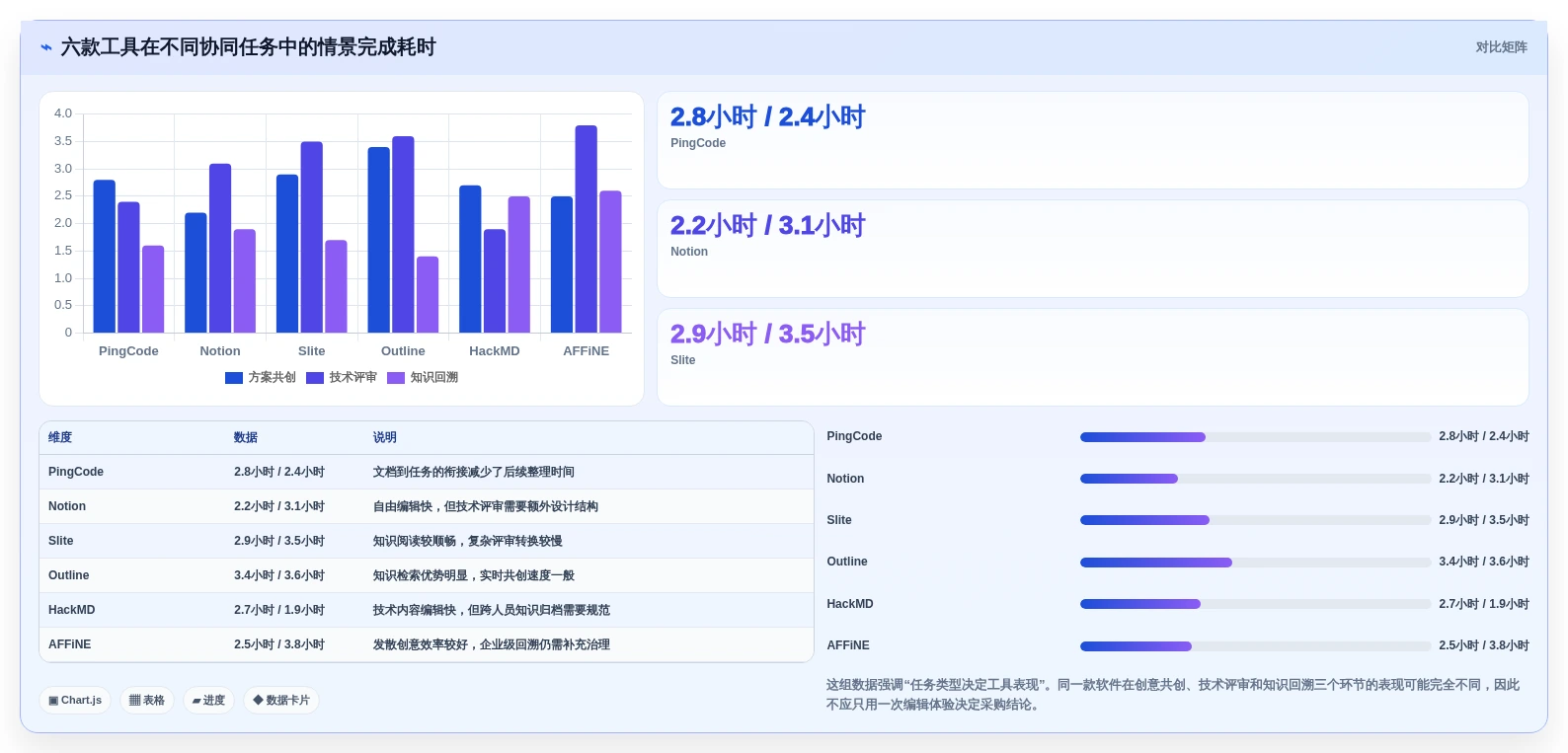This screenshot has height=753, width=1568.
Task: Toggle the 知识回溯 legend color box
Action: (396, 378)
